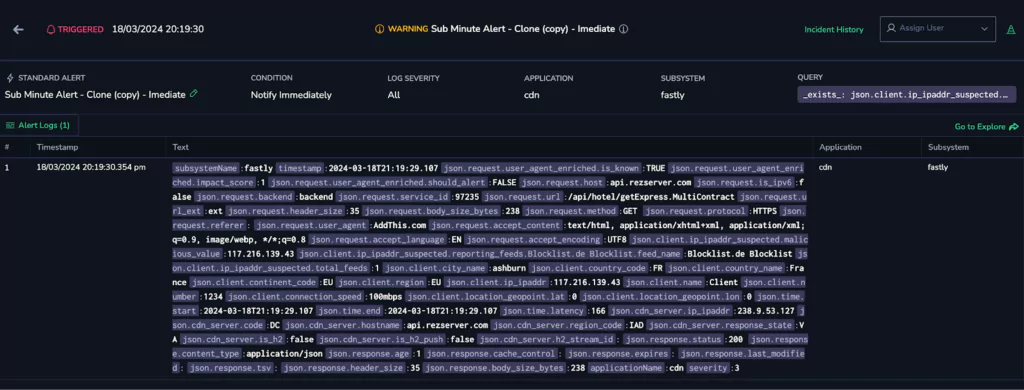Click the json.request.protocol key tag
The image size is (1024, 390).
695,211
